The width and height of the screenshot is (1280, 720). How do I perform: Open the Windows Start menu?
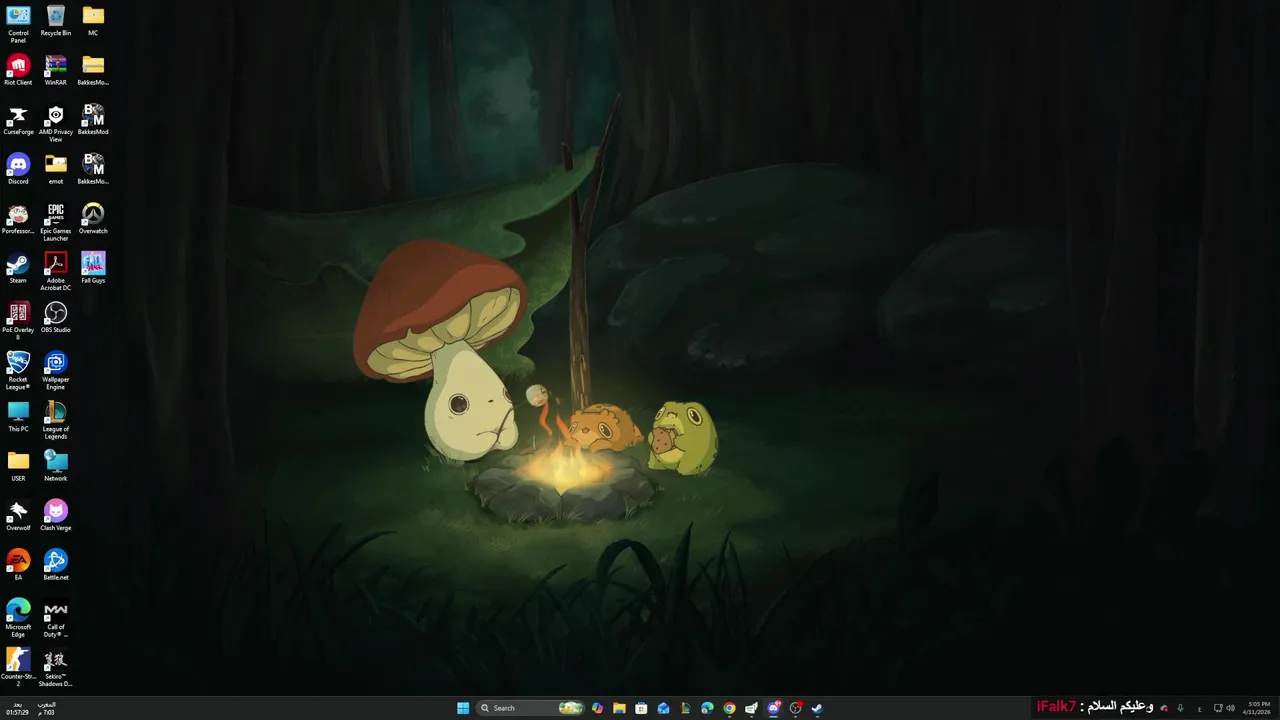[463, 708]
